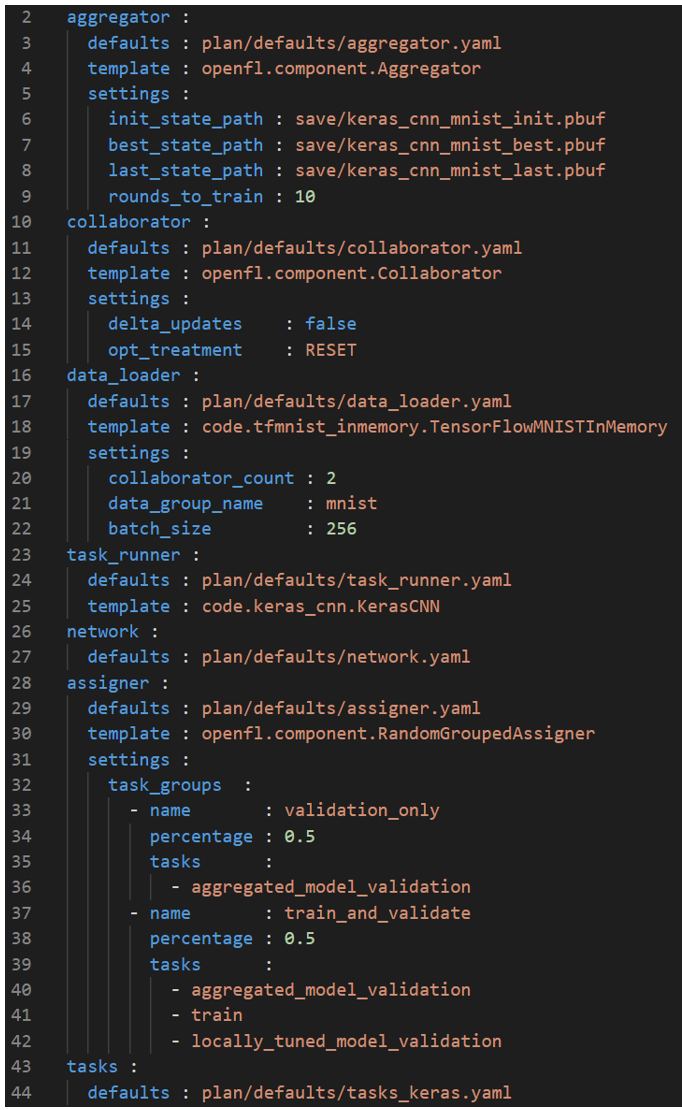682x1110 pixels.
Task: Click the code.keras_cnn.KerasCNN template value
Action: click(x=320, y=606)
